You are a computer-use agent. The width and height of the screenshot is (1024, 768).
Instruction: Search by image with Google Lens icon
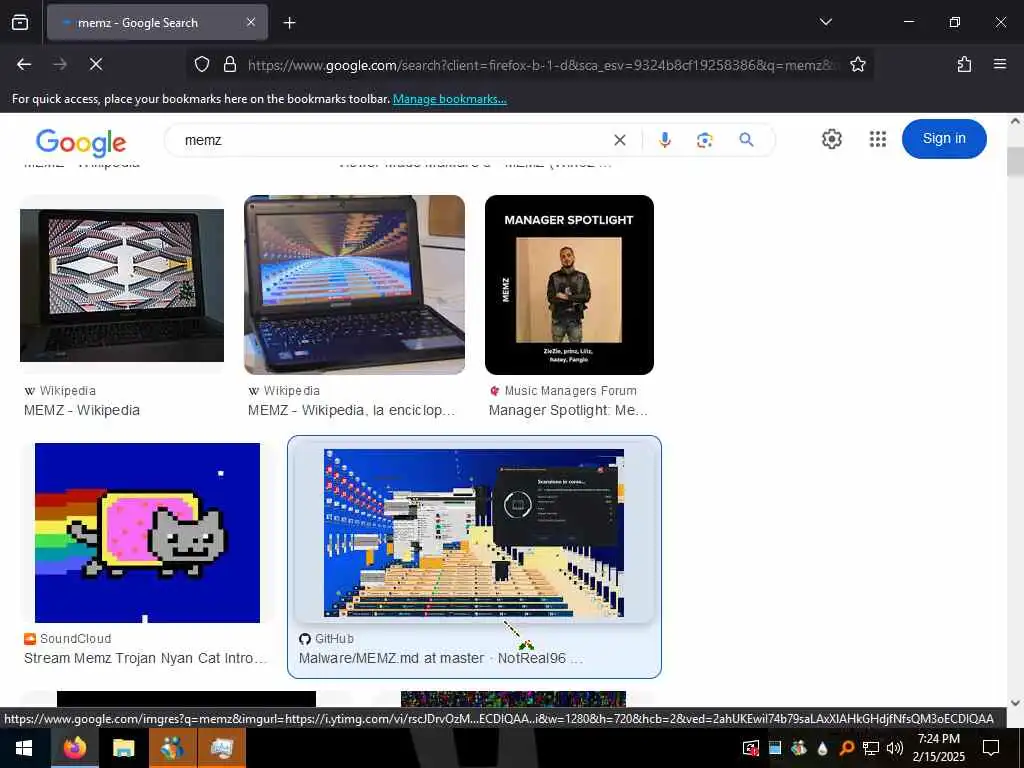click(x=705, y=140)
